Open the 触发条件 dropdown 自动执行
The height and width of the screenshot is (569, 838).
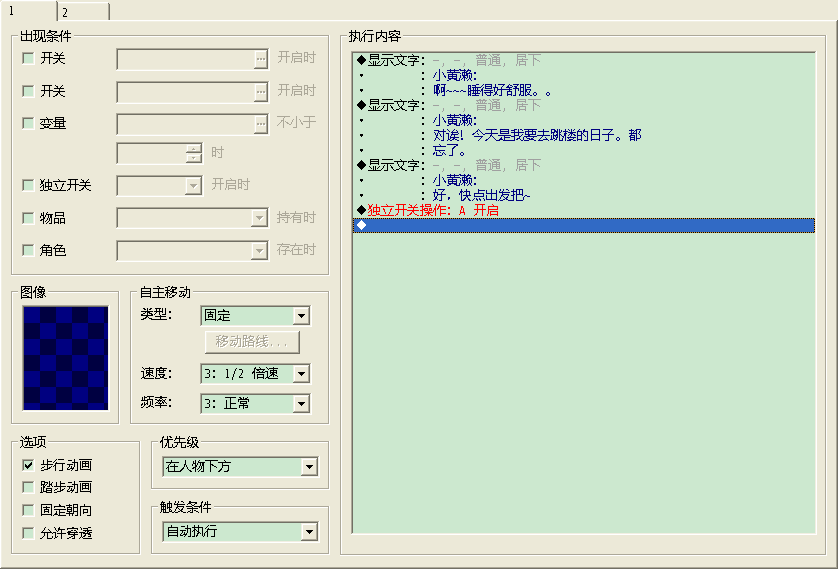[x=309, y=532]
